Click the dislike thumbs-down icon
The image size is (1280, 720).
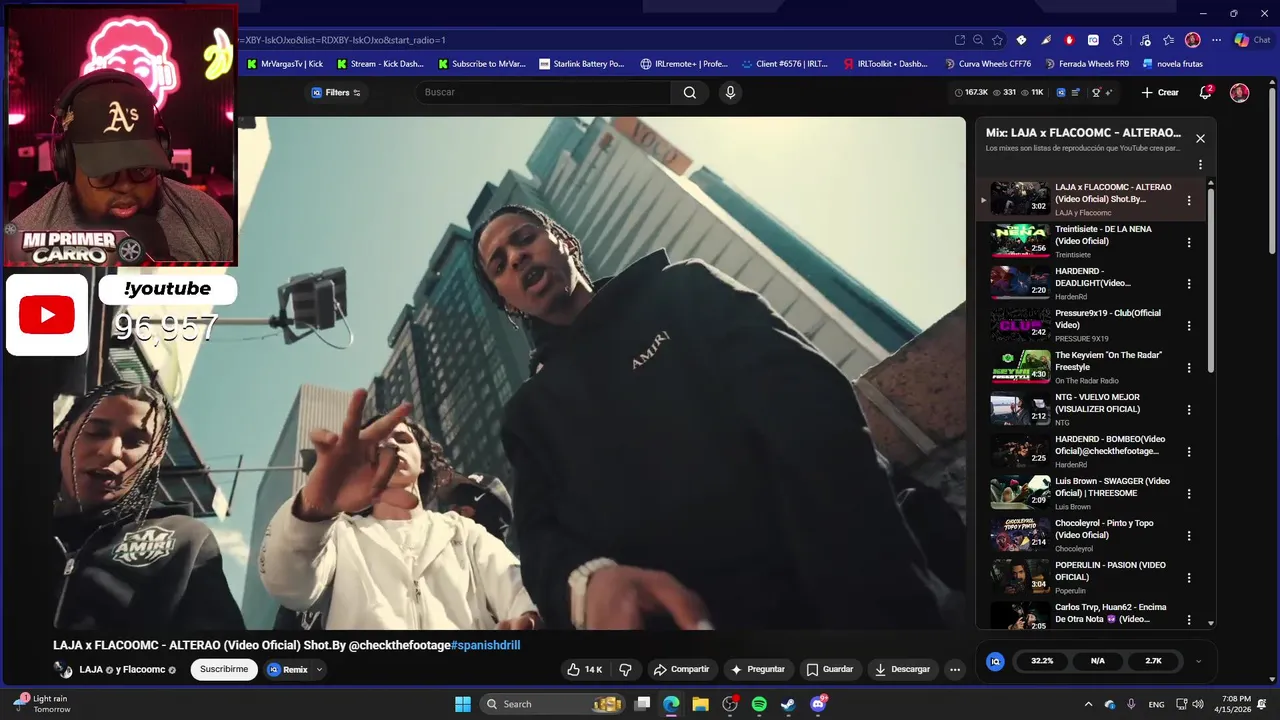click(x=626, y=669)
